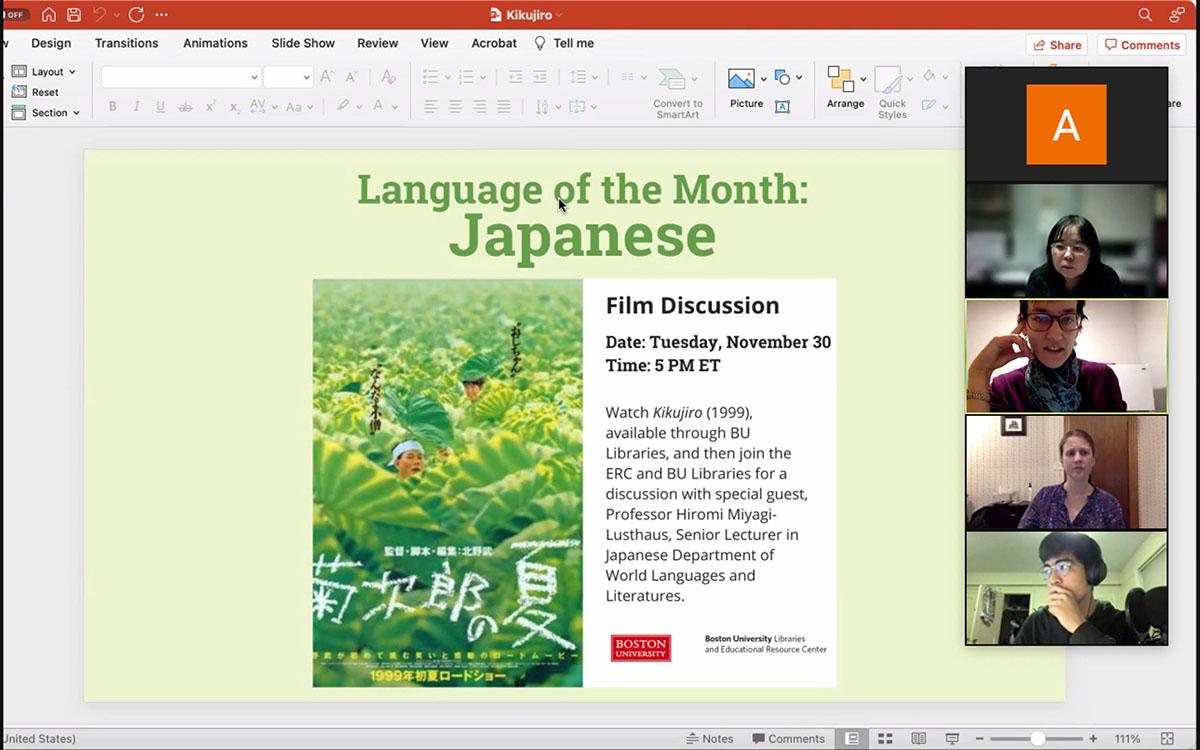This screenshot has width=1200, height=750.
Task: Go to the Slide Show tab
Action: pos(303,43)
